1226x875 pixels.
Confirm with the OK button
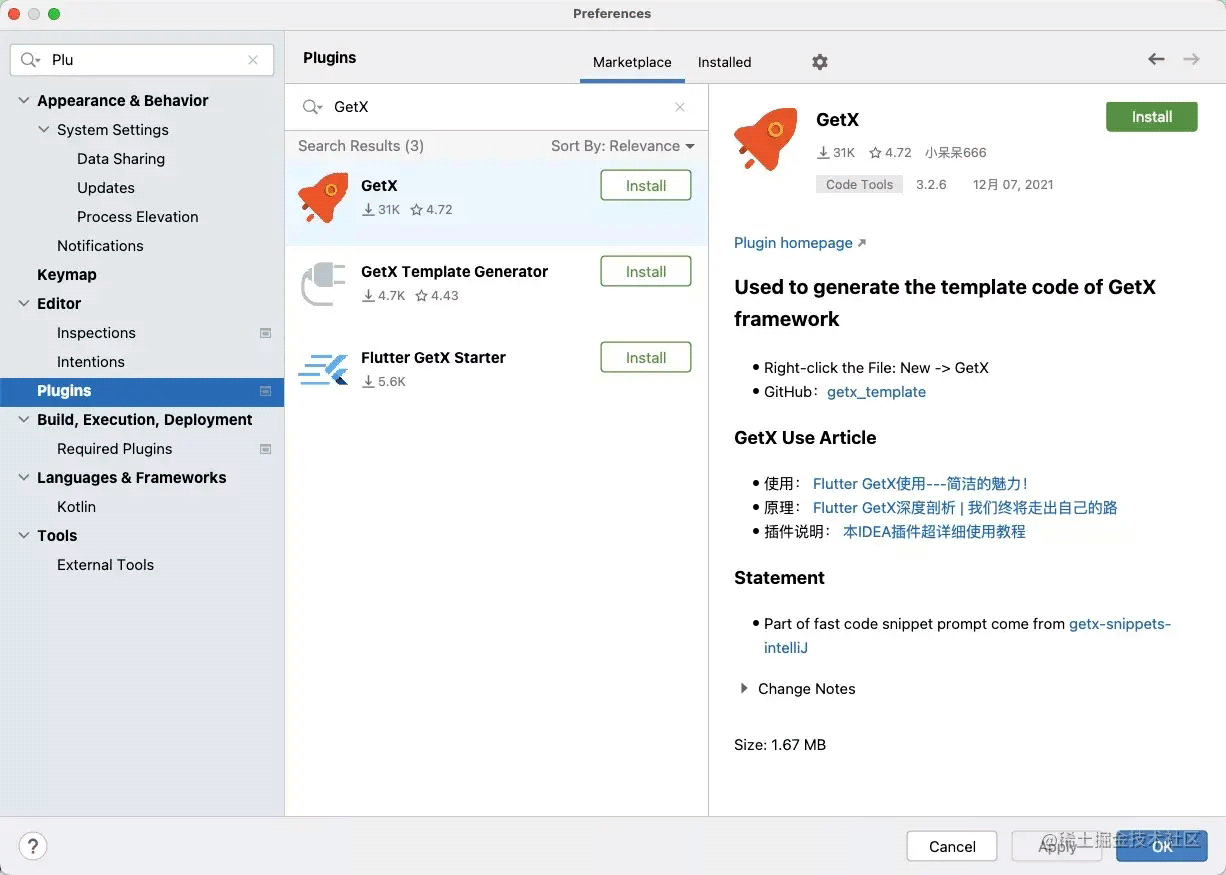pyautogui.click(x=1162, y=847)
